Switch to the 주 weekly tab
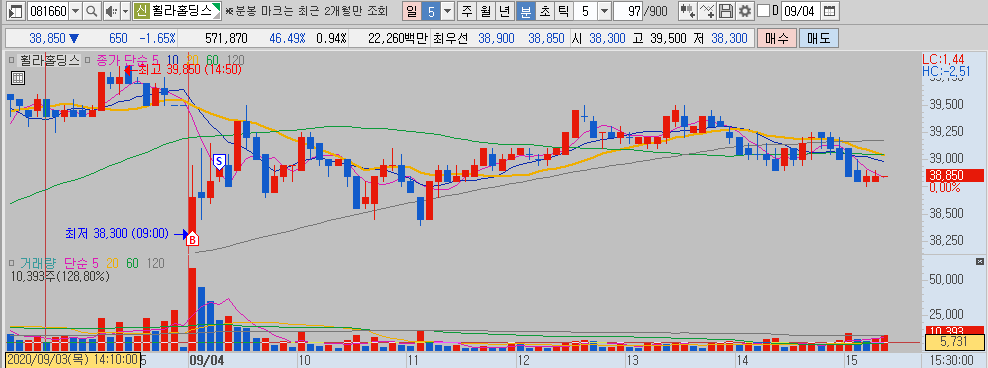Viewport: 988px width, 368px height. tap(467, 11)
